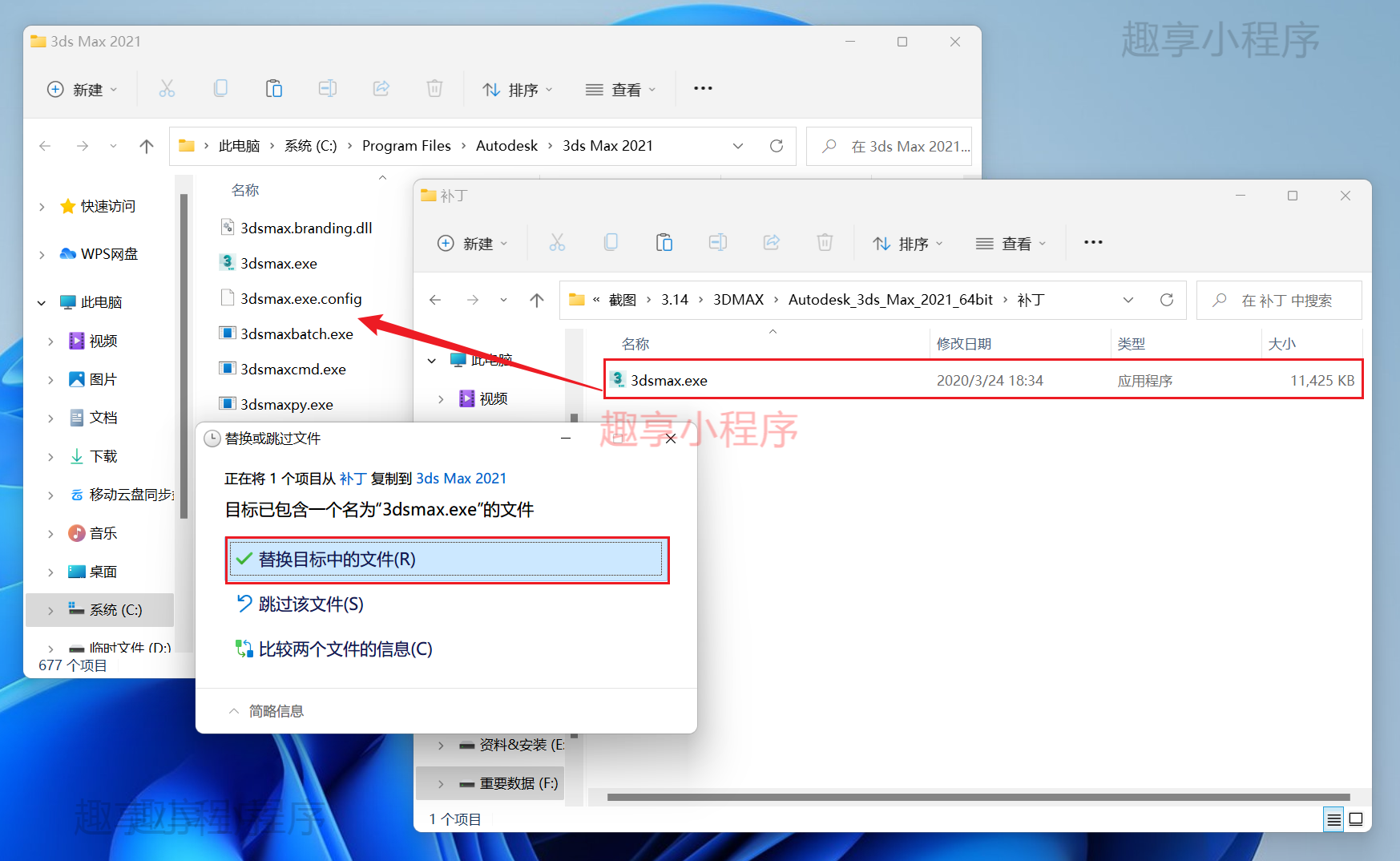Expand WPS网盘 tree node
This screenshot has height=861, width=1400.
[x=42, y=254]
